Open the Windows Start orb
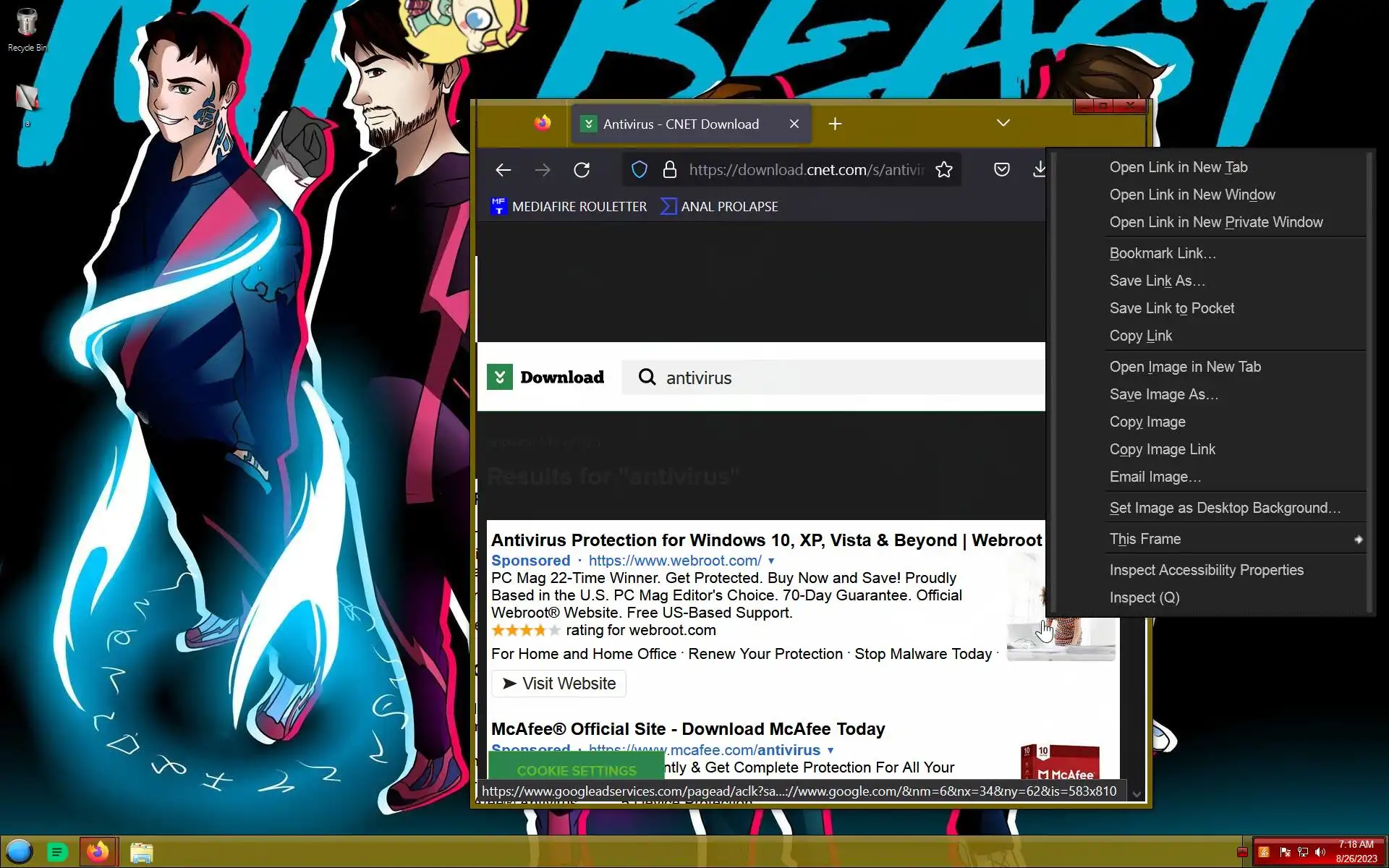1389x868 pixels. (20, 851)
